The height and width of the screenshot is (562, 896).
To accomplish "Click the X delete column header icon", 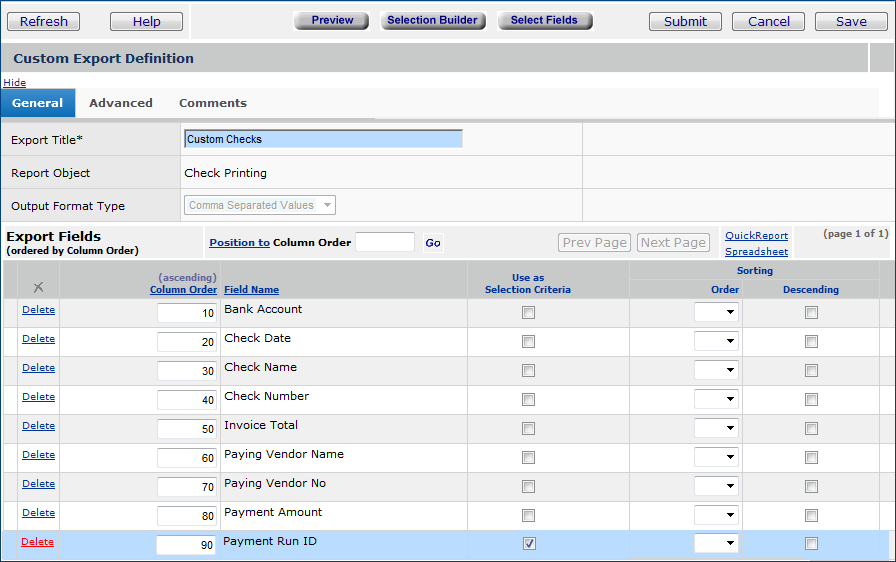I will pos(38,288).
